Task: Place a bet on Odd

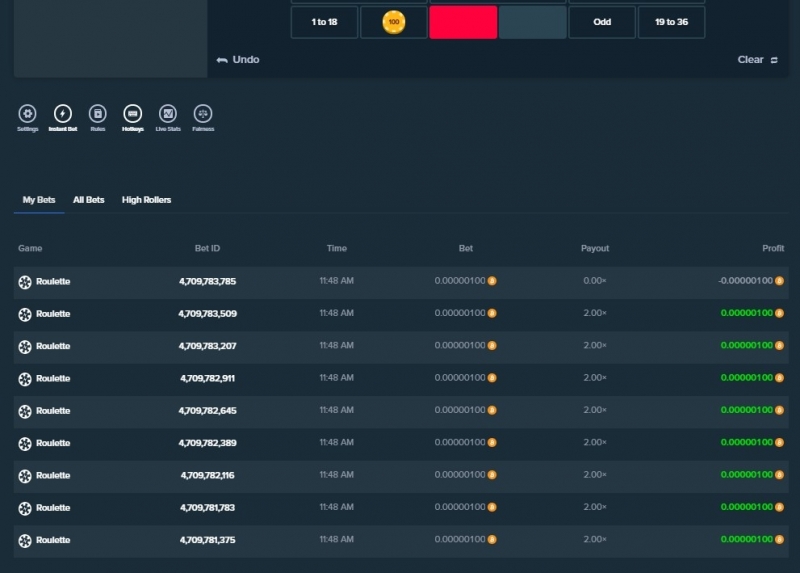Action: coord(602,22)
